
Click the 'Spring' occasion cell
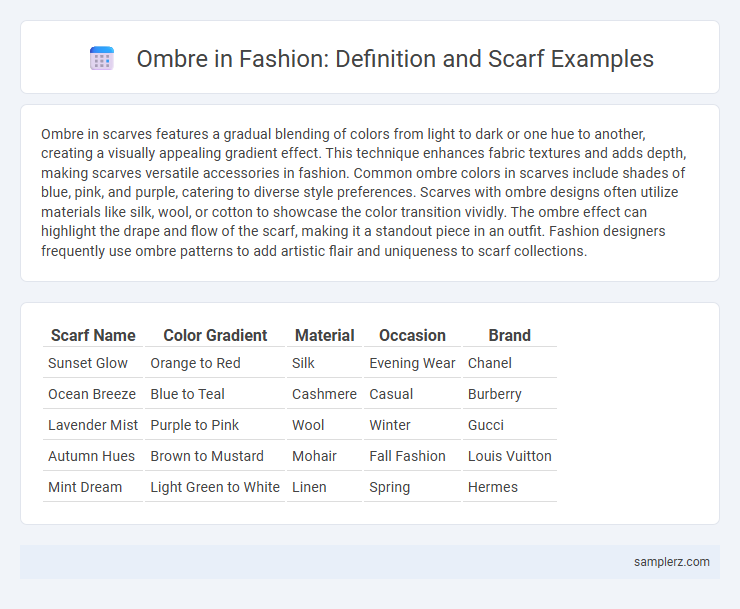click(x=412, y=487)
